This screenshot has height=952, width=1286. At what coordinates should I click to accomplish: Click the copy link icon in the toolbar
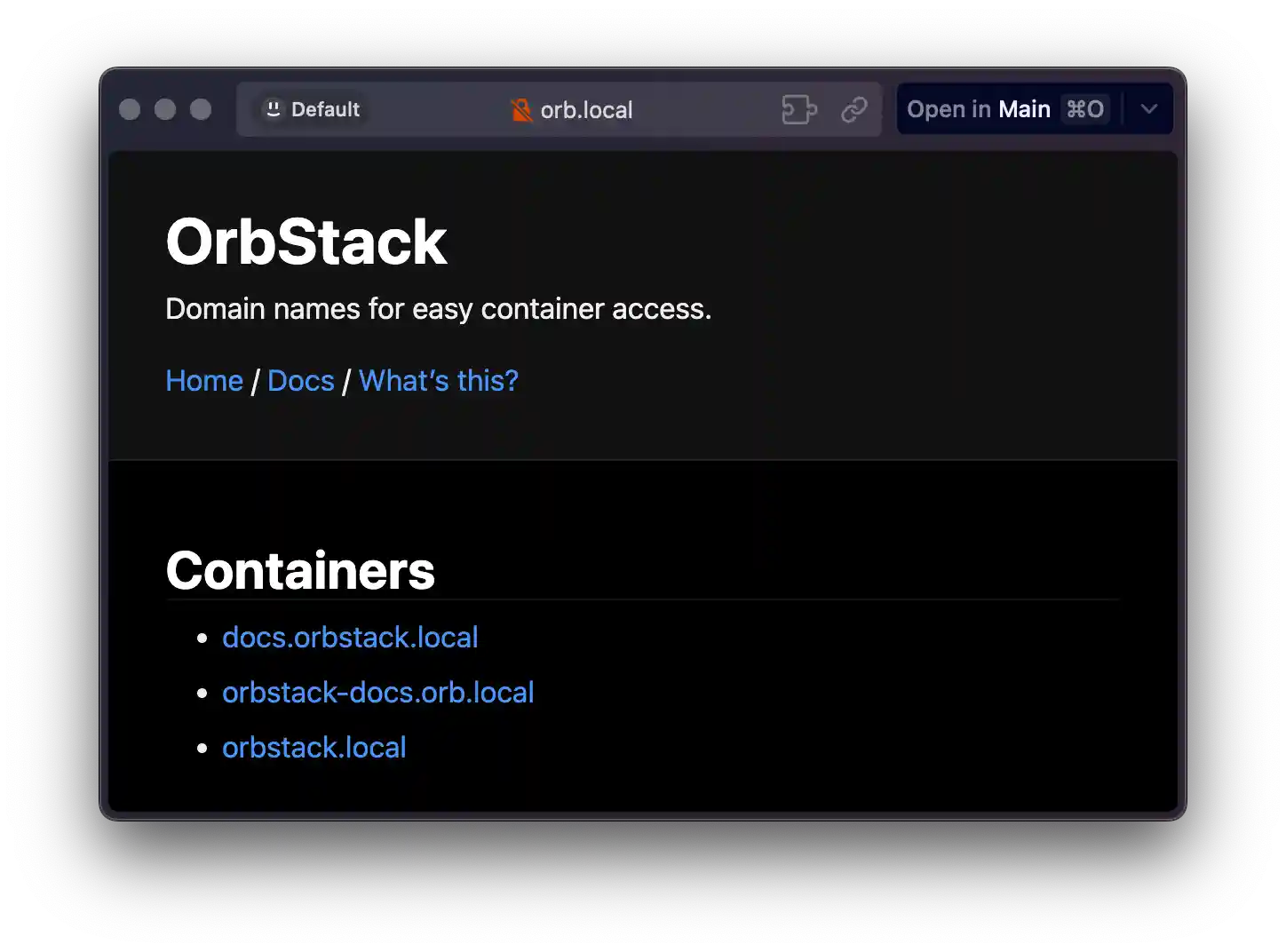click(853, 109)
